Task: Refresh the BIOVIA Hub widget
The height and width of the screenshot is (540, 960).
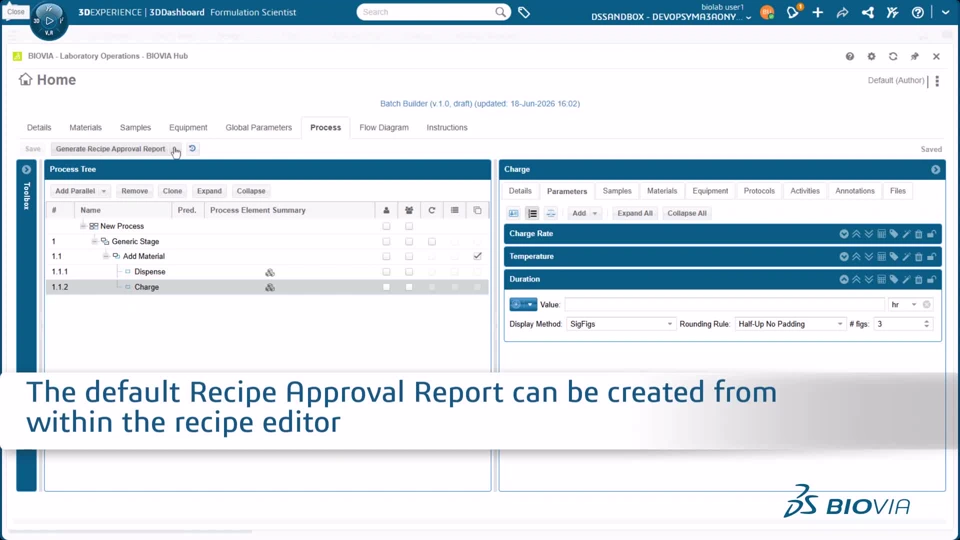Action: click(x=893, y=56)
